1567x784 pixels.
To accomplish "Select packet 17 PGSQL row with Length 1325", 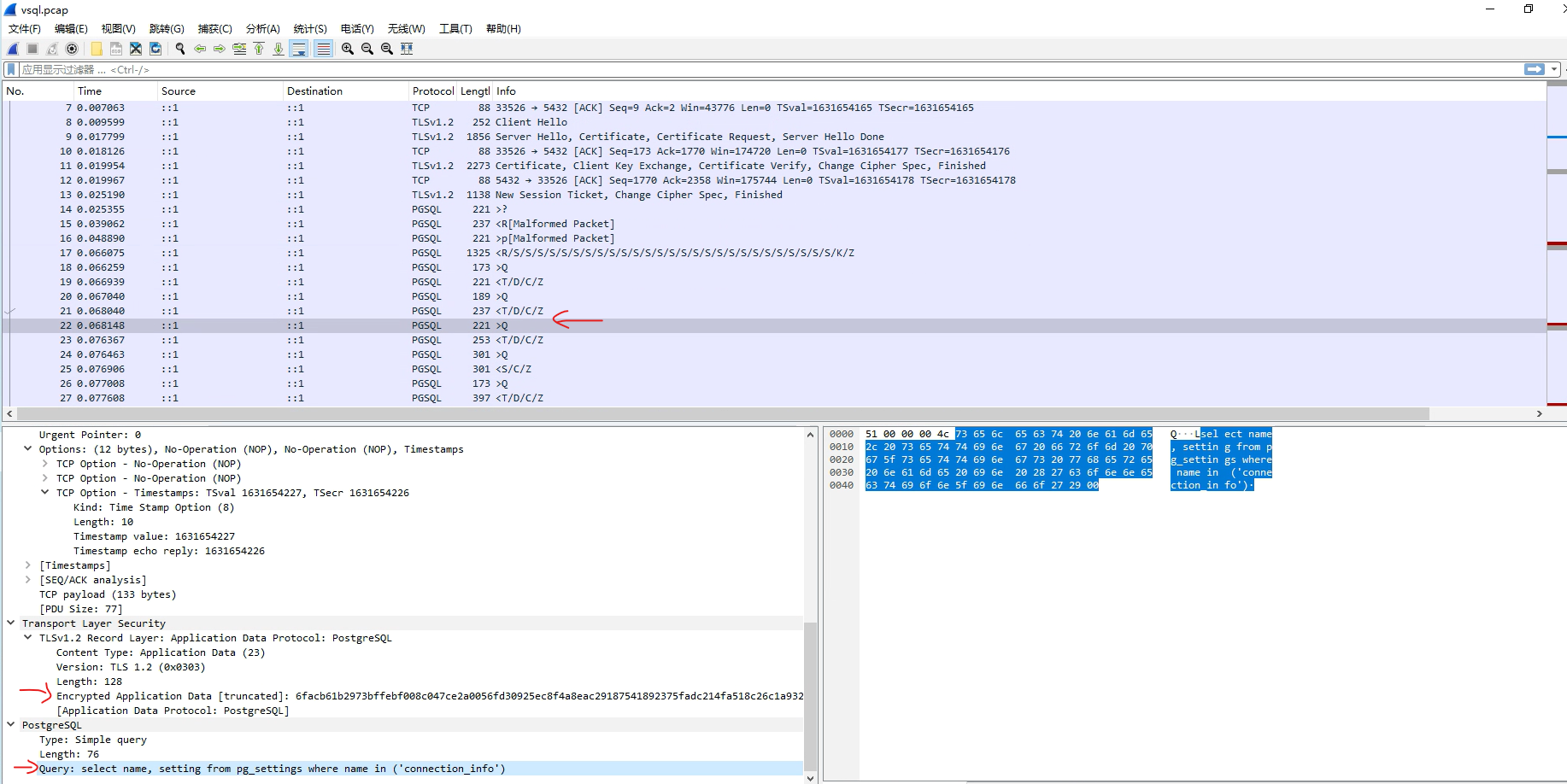I will coord(774,253).
